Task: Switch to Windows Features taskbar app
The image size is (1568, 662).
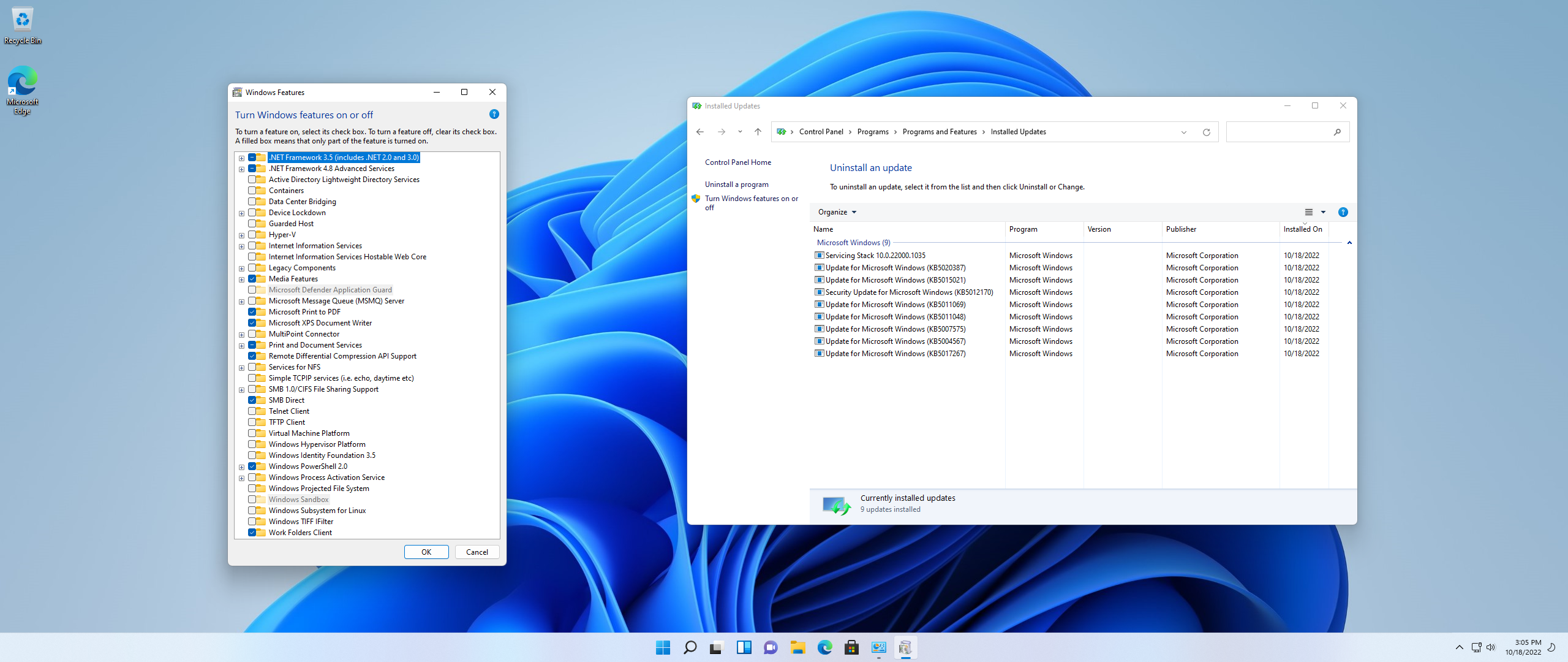Action: (x=905, y=647)
